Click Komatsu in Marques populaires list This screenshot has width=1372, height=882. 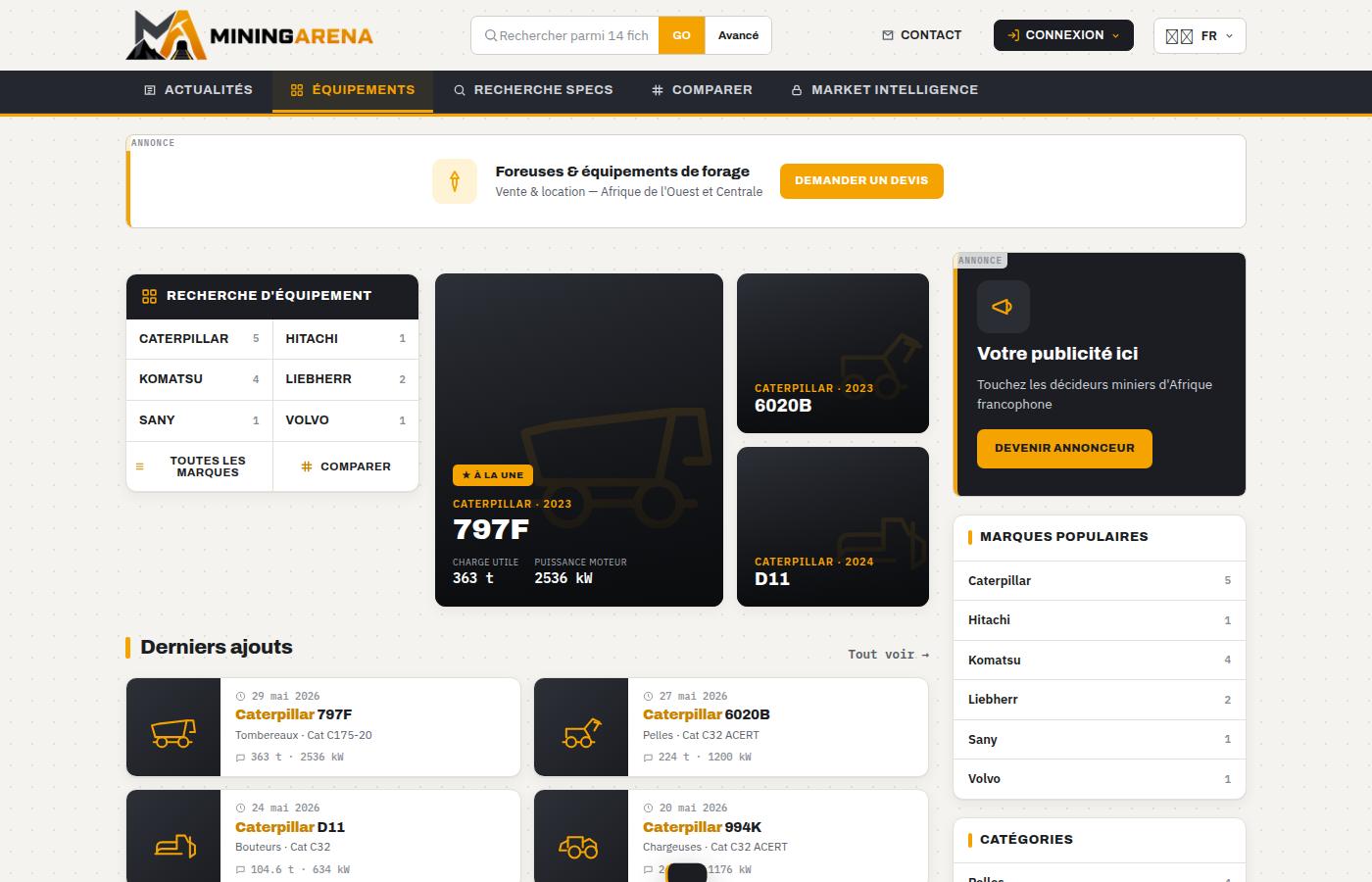pyautogui.click(x=1100, y=661)
